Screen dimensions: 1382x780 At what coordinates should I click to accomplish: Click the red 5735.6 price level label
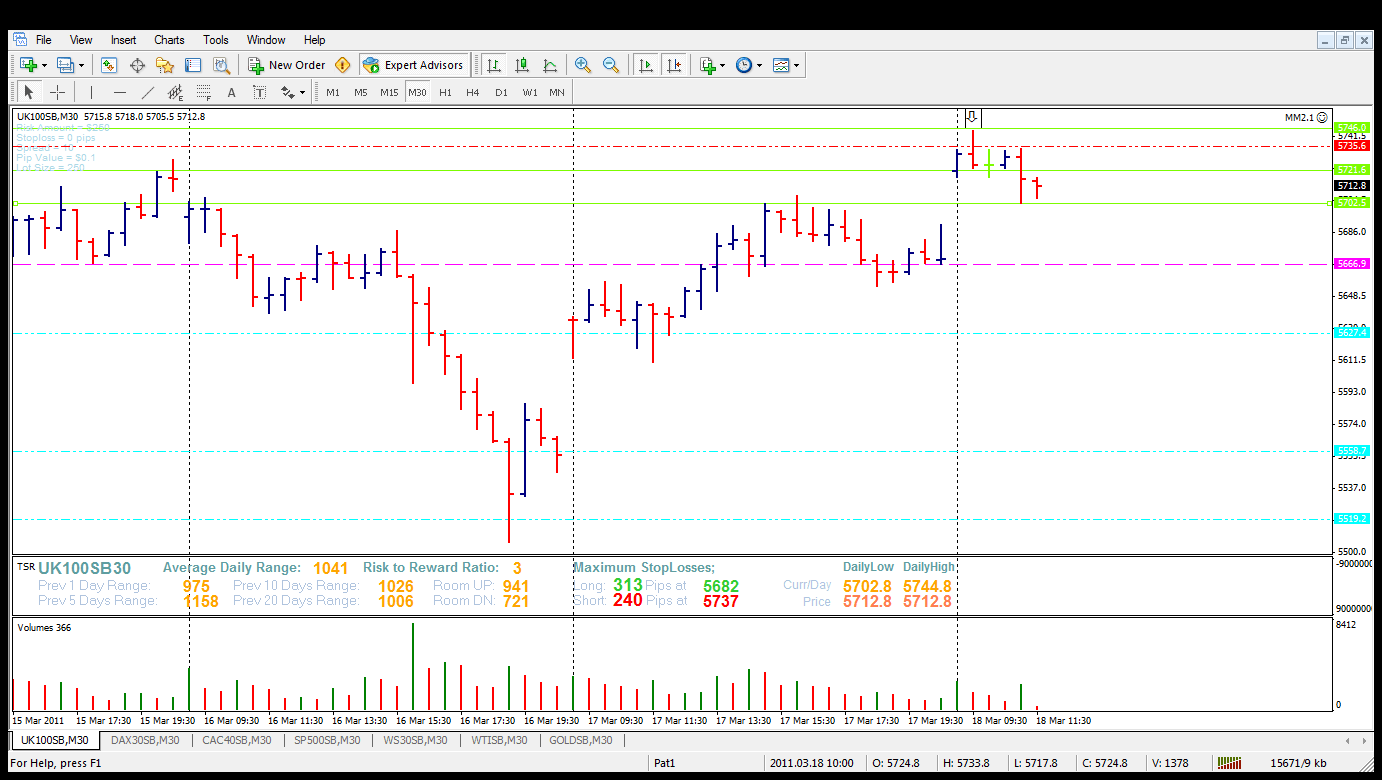(x=1352, y=145)
